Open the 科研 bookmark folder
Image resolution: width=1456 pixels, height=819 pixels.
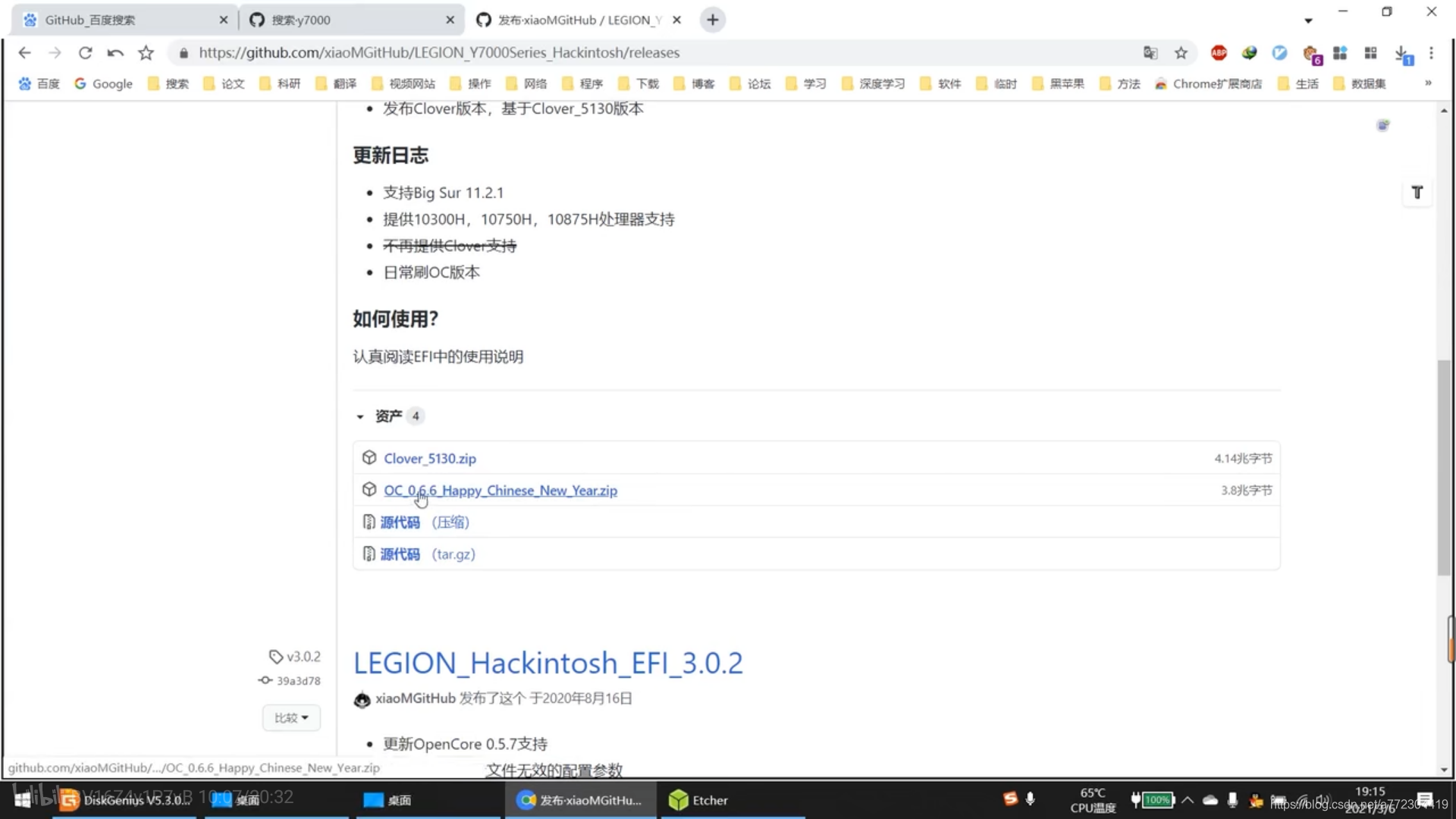pyautogui.click(x=281, y=83)
